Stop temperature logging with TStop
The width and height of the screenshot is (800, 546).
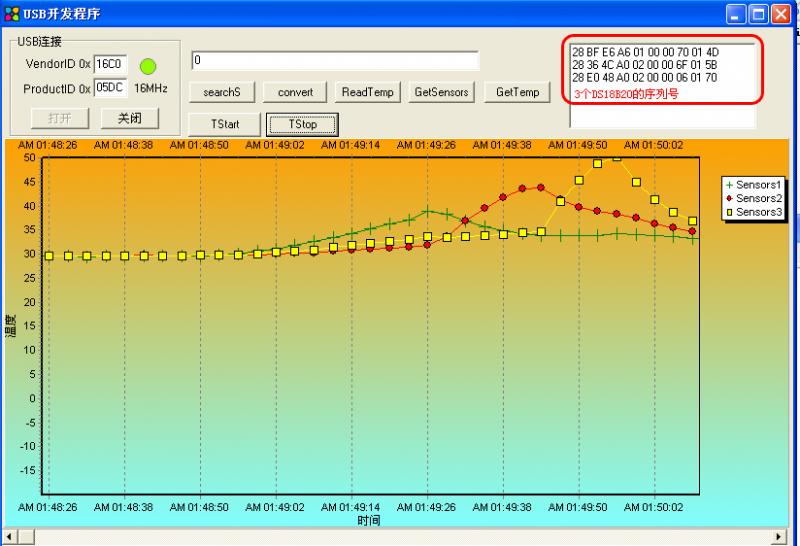coord(302,124)
